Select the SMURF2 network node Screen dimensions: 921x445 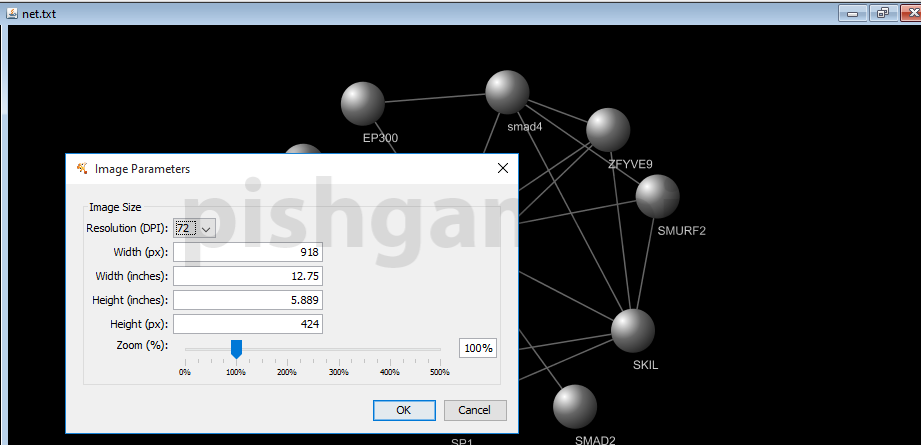657,196
